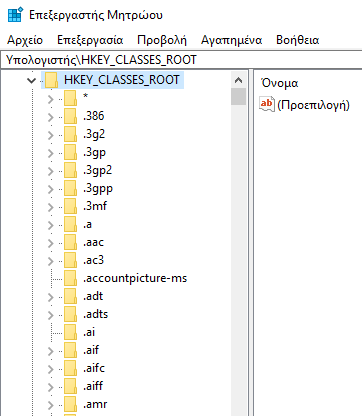Expand the .3gpp key
The width and height of the screenshot is (362, 416).
pos(50,189)
